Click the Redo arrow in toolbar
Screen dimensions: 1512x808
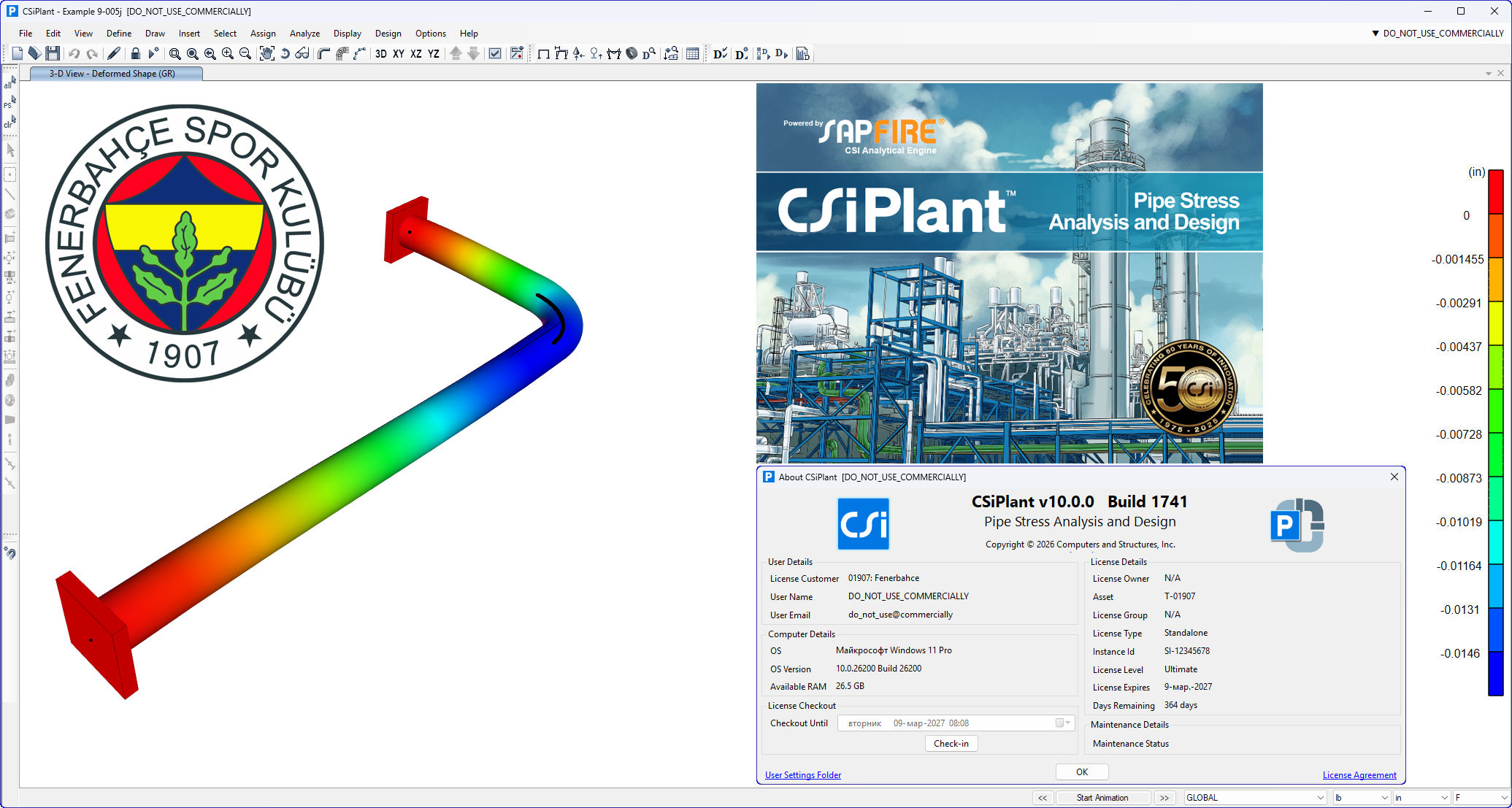92,53
